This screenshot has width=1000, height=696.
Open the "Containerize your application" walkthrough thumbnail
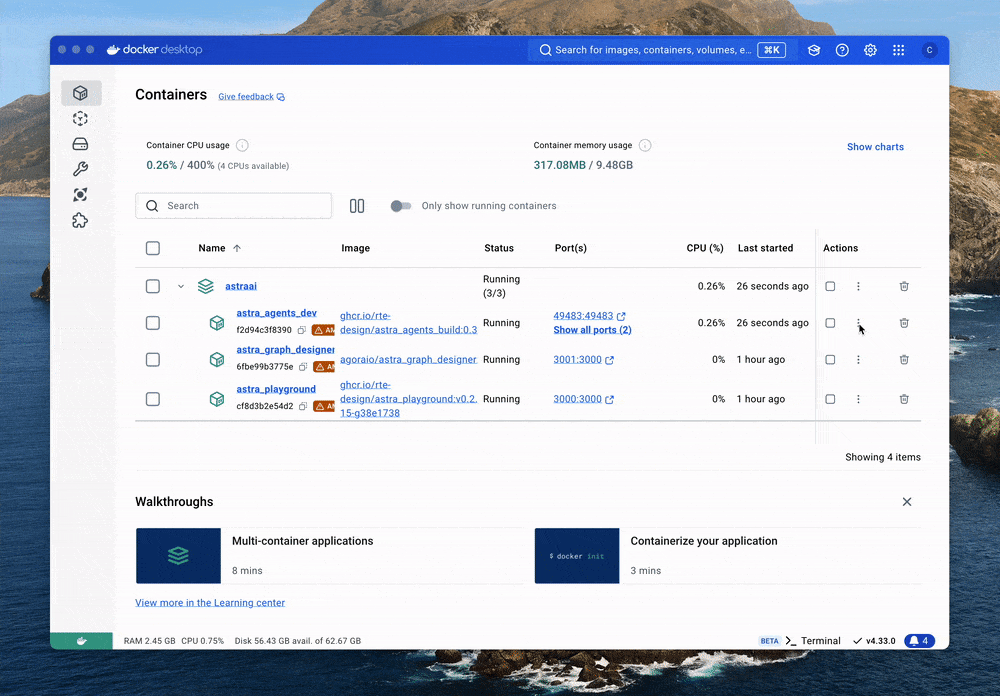pyautogui.click(x=577, y=556)
